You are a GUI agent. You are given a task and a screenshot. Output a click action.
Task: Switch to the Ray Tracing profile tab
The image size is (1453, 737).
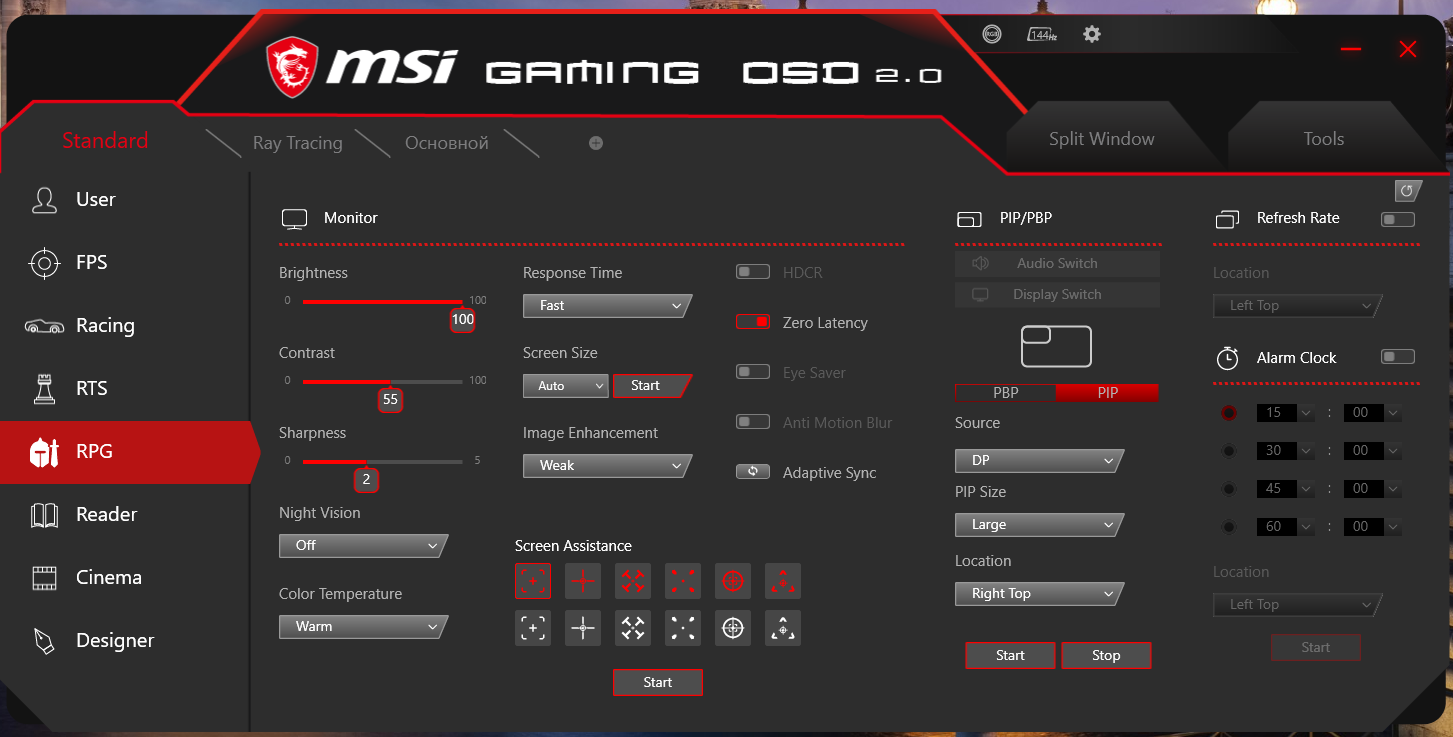click(x=297, y=143)
